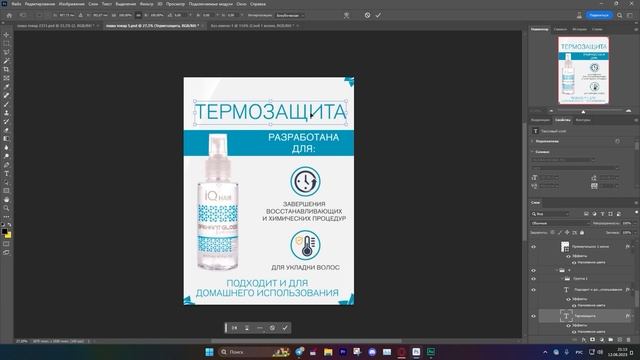Select the Magic Wand tool
The width and height of the screenshot is (640, 360).
pos(6,61)
